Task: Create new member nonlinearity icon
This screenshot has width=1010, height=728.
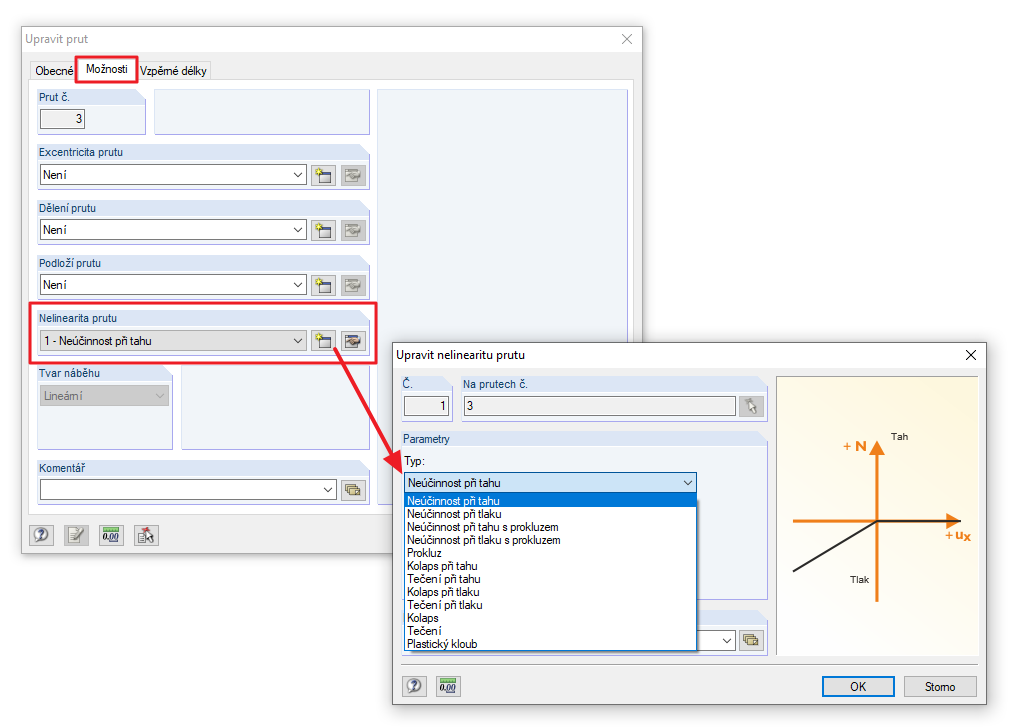Action: click(x=323, y=341)
